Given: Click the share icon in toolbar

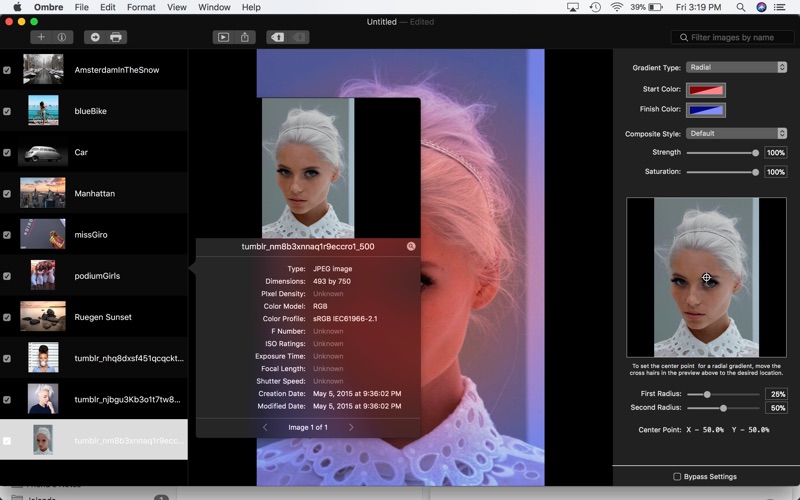Looking at the screenshot, I should pos(245,37).
